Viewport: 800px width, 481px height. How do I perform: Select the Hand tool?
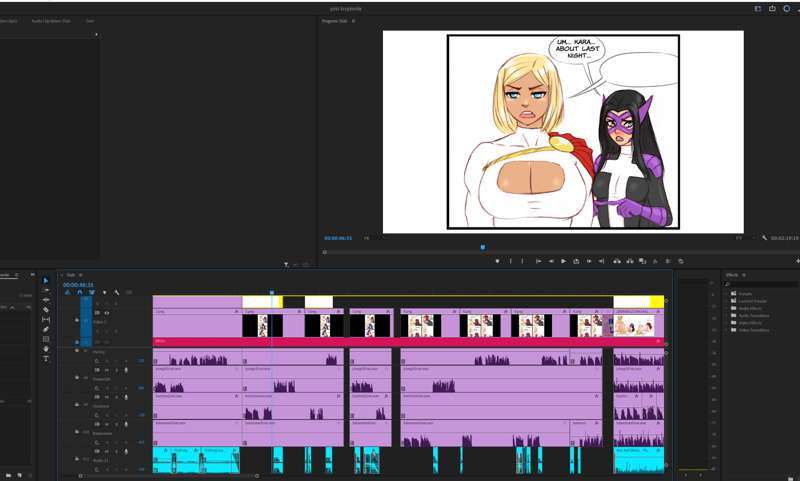(46, 349)
